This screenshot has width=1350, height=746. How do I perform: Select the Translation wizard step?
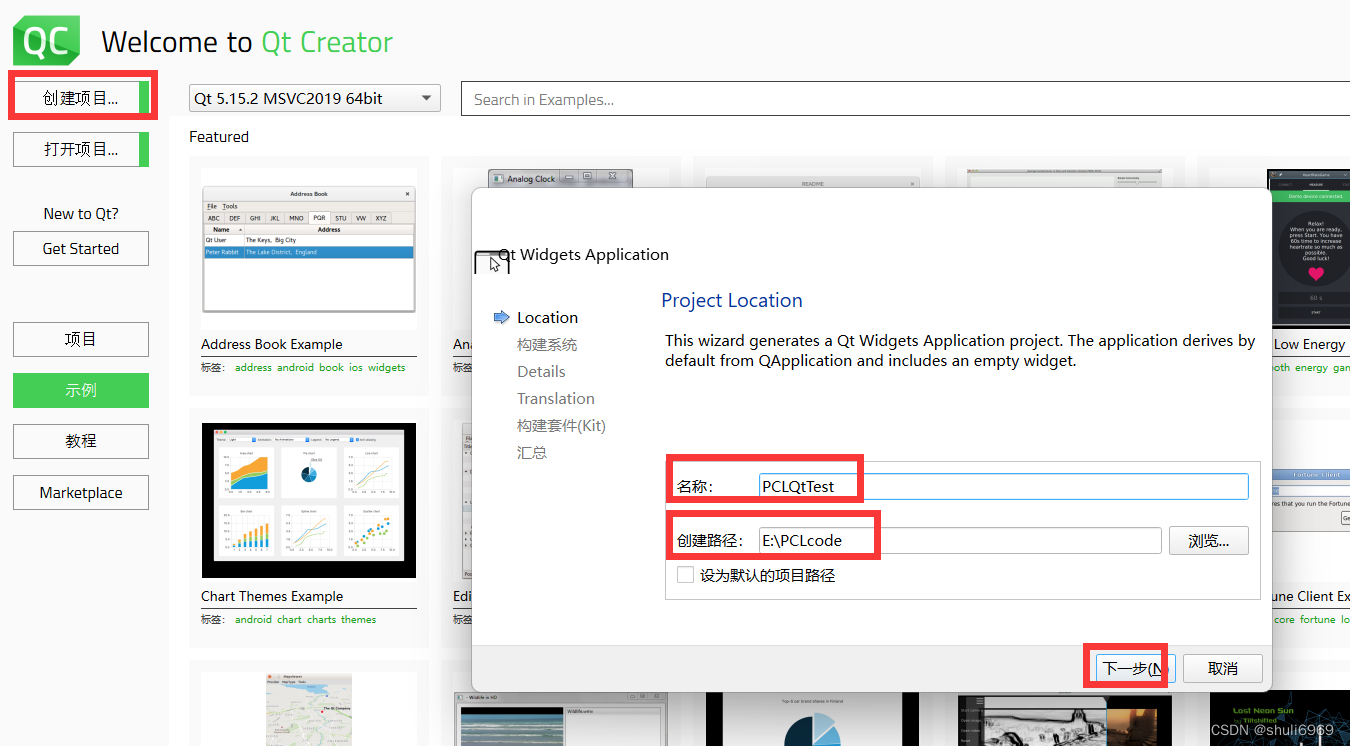click(556, 398)
